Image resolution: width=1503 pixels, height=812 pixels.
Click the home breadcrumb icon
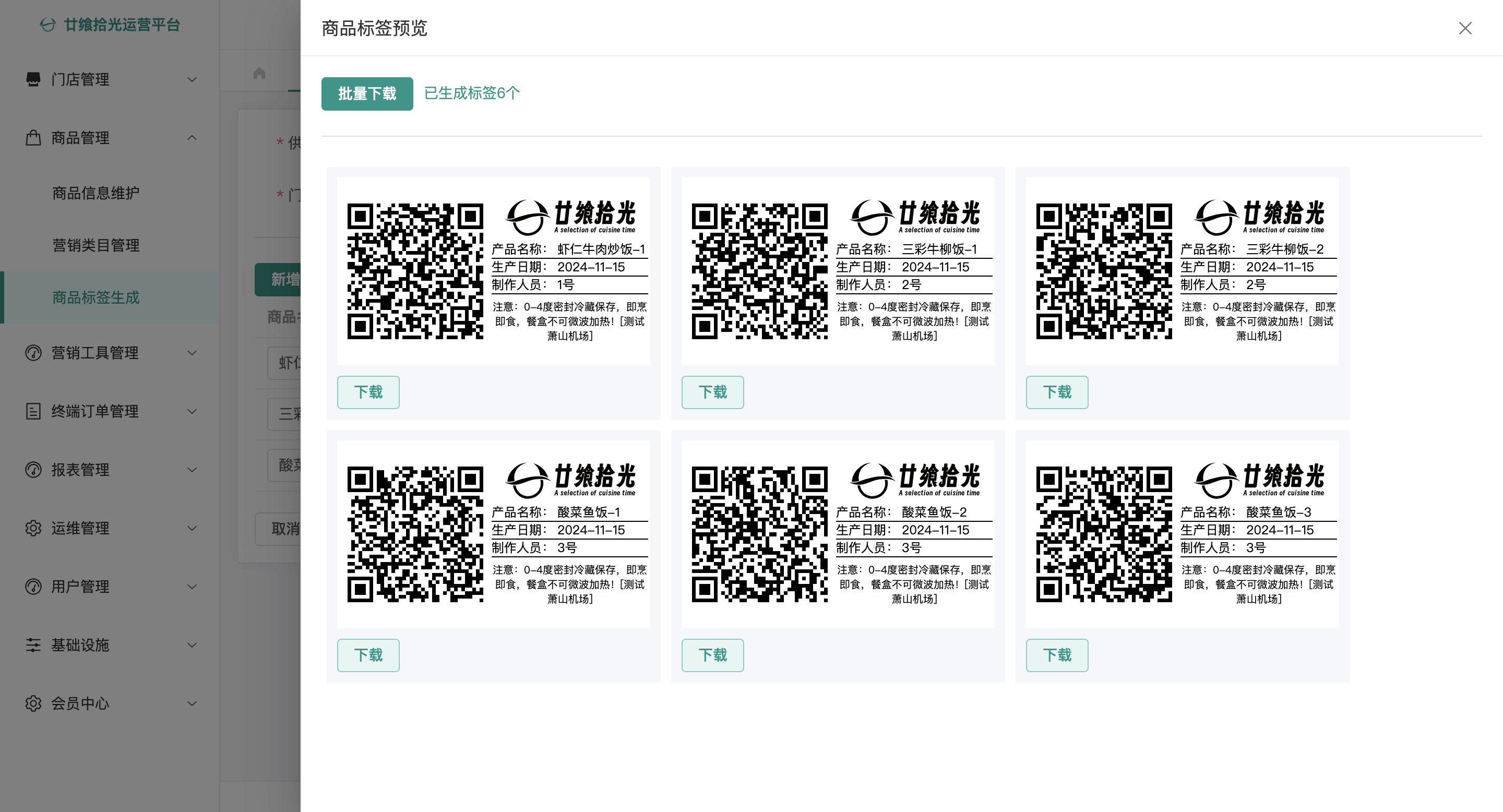[260, 73]
